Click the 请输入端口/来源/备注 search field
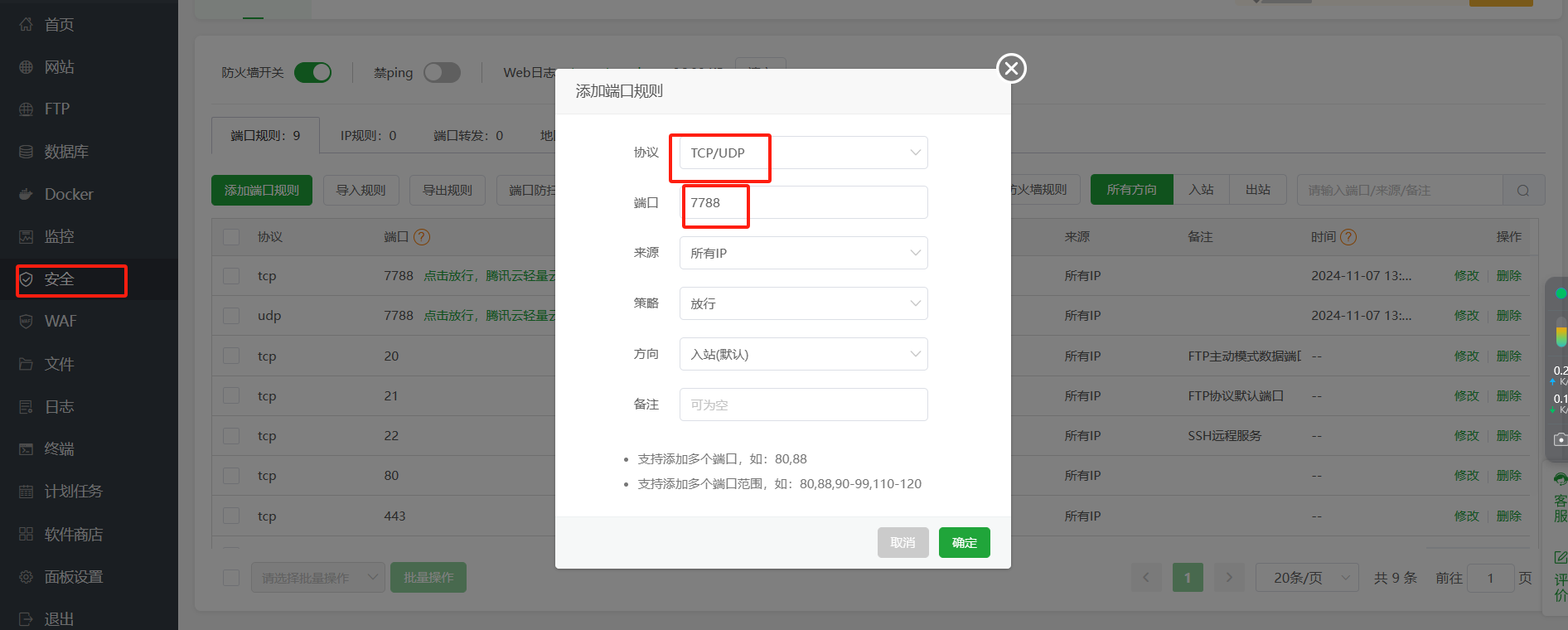Screen dimensions: 1568x630 coord(1400,190)
